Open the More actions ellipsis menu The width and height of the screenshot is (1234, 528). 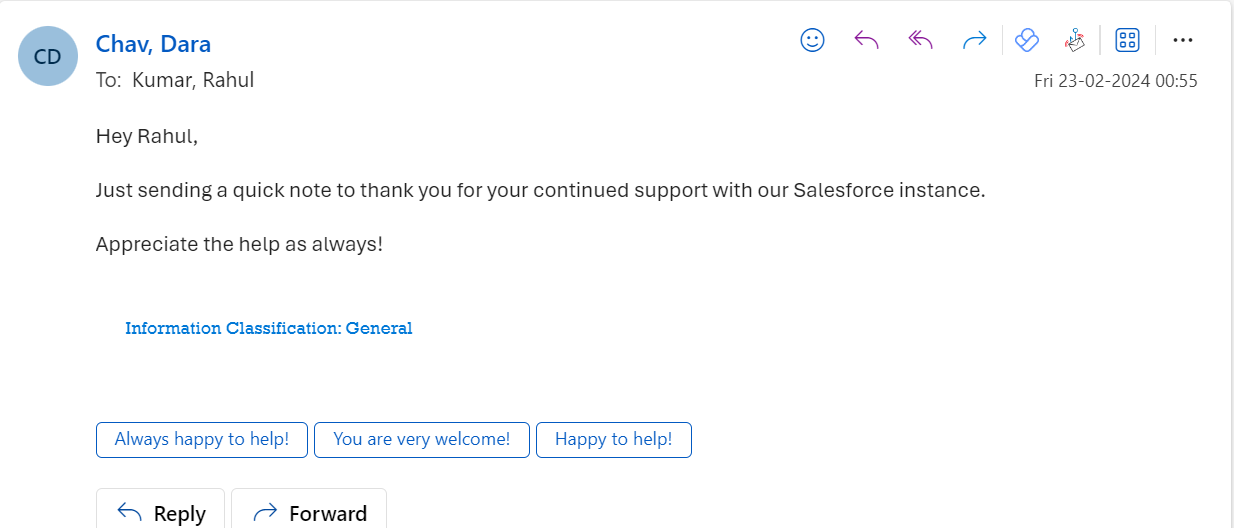[1183, 40]
